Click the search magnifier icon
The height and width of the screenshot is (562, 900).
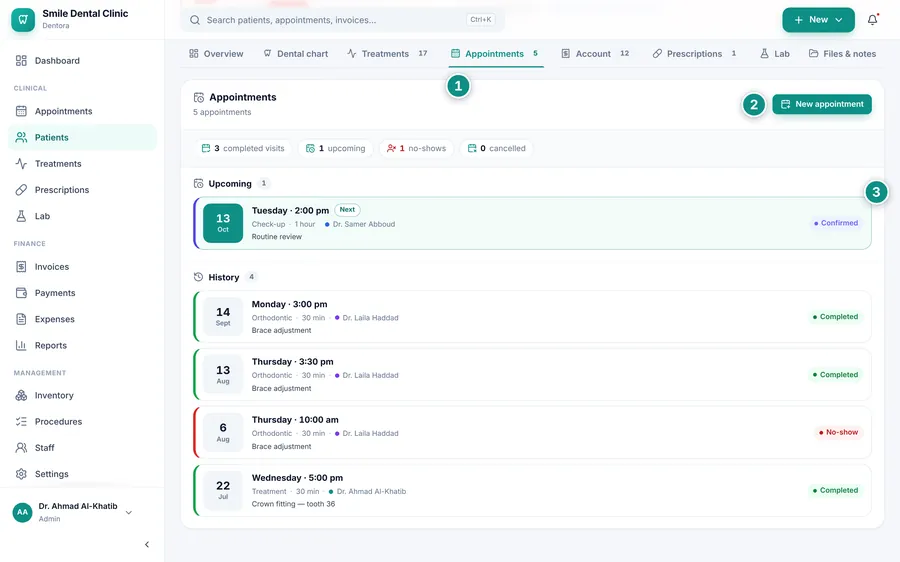[x=195, y=20]
